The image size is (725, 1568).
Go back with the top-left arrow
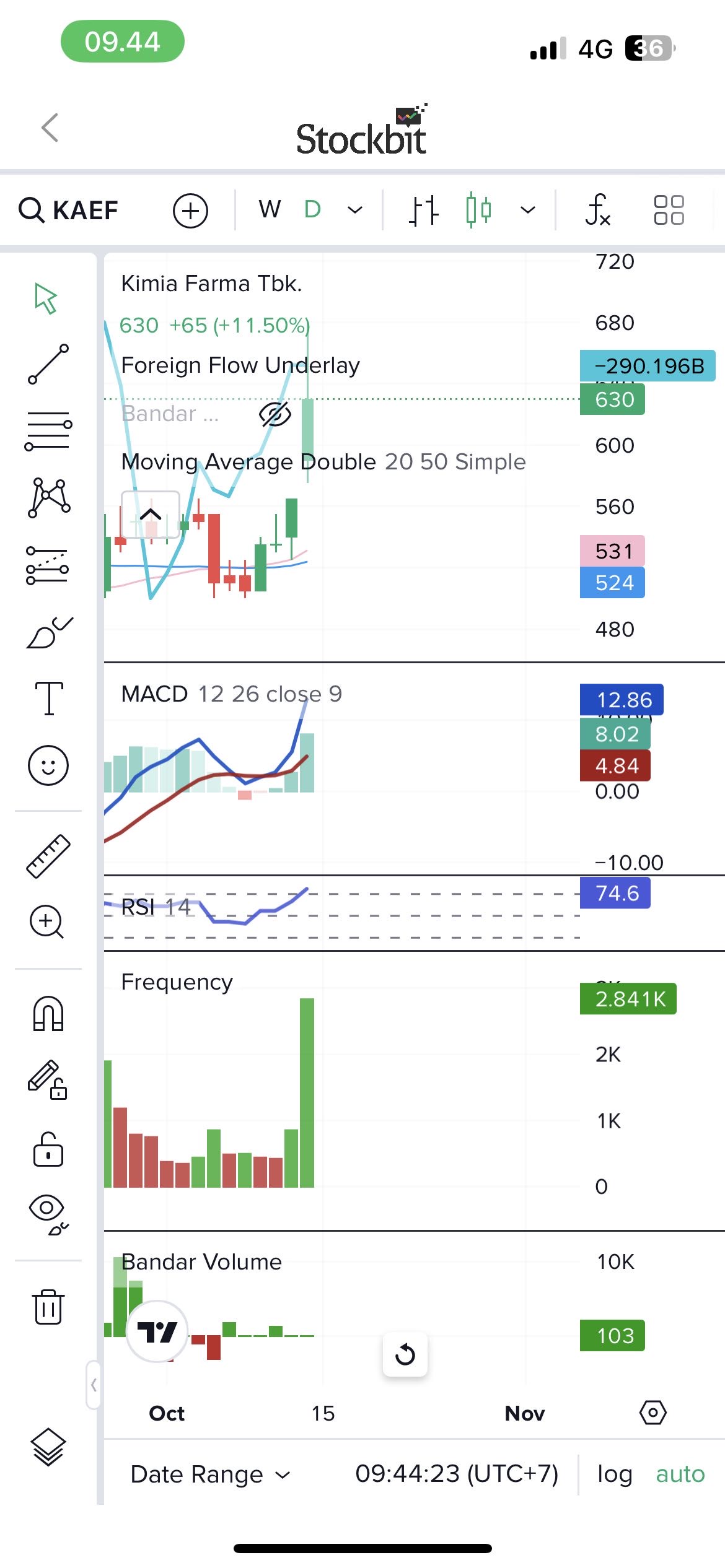point(50,128)
